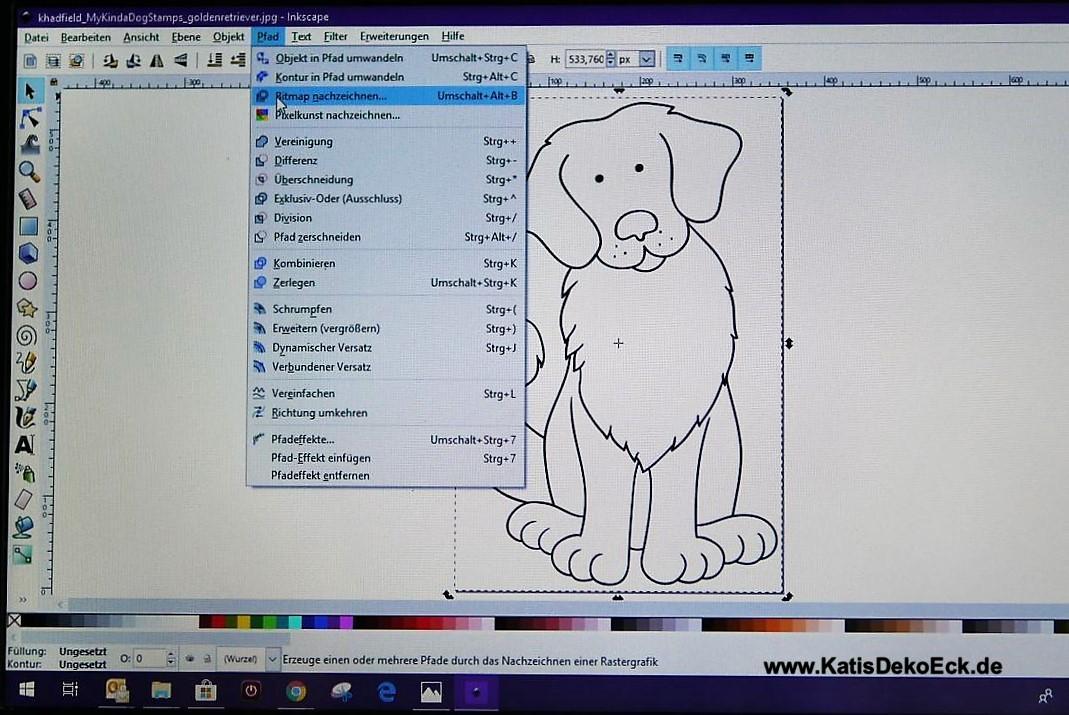Image resolution: width=1069 pixels, height=715 pixels.
Task: Open the px unit dropdown
Action: click(646, 60)
